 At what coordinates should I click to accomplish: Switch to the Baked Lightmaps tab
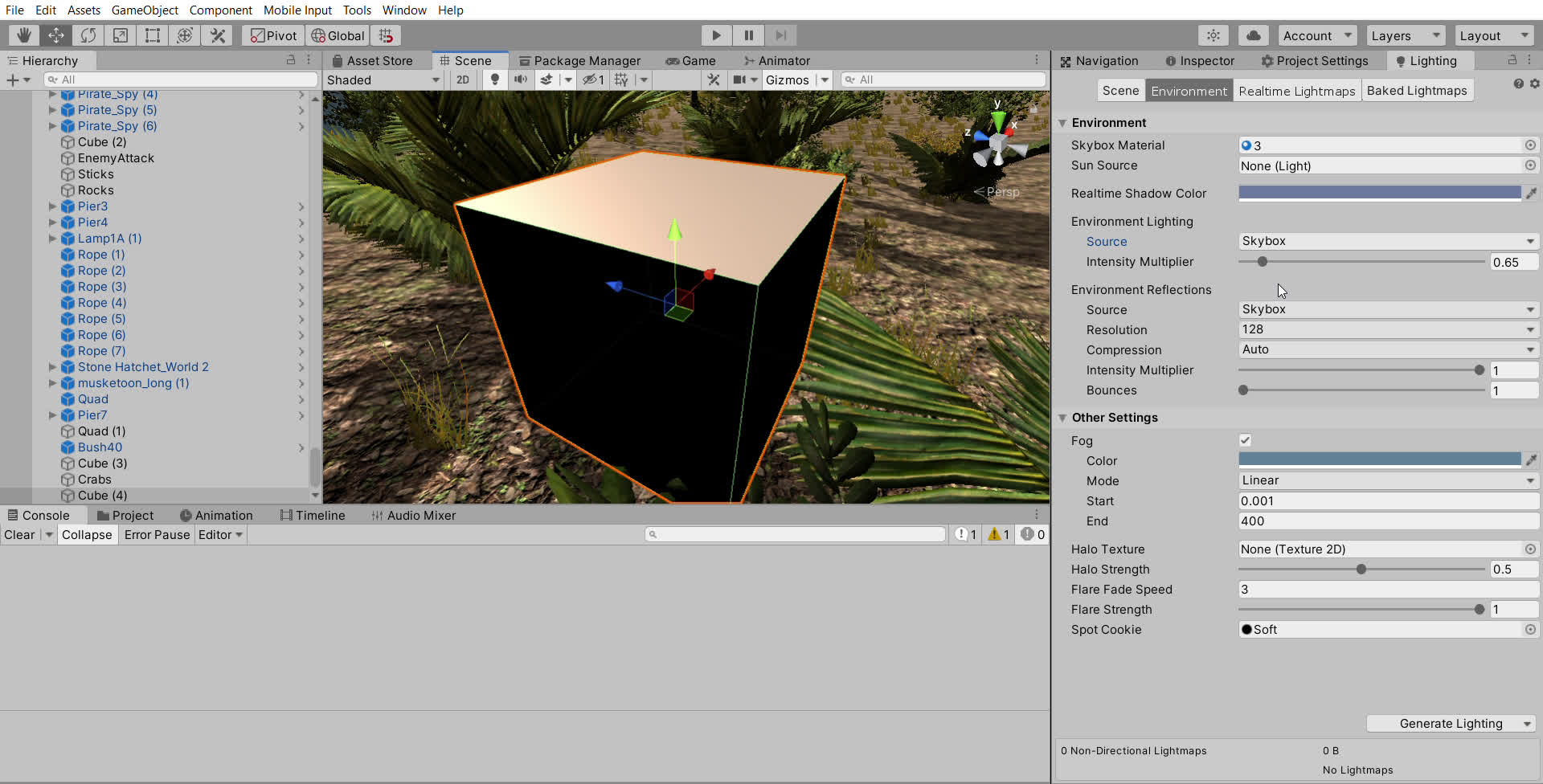point(1416,91)
